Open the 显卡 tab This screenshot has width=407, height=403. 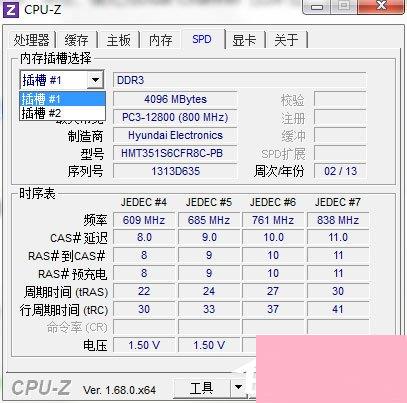click(x=244, y=40)
